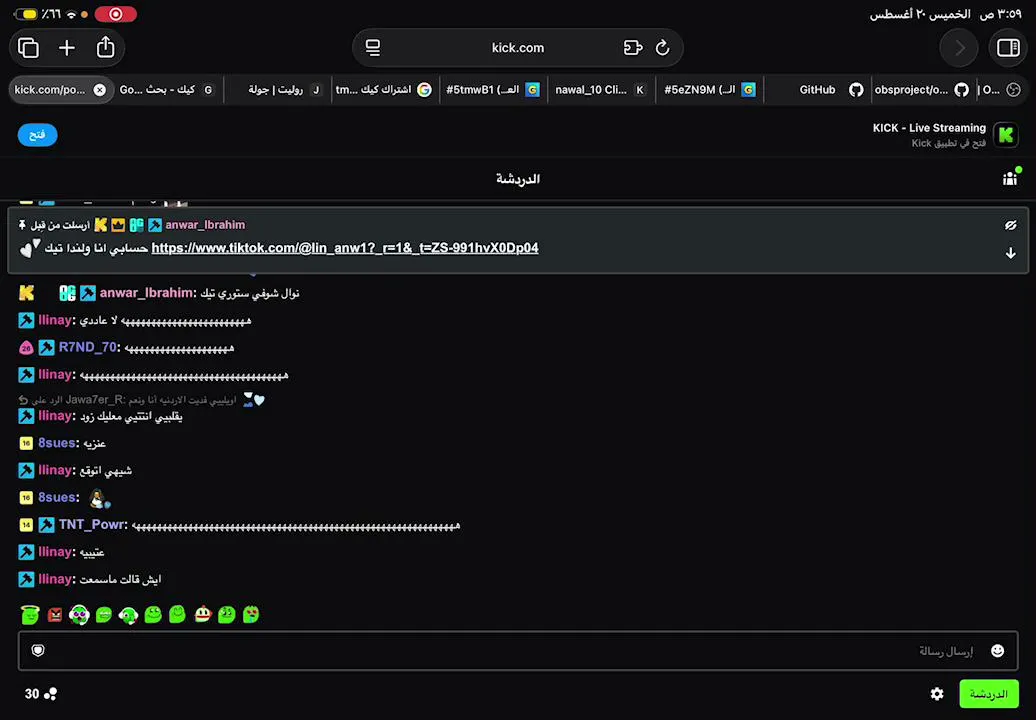This screenshot has height=720, width=1036.
Task: Click the reply arrow above the Jawa7er_R reply
Action: click(23, 400)
